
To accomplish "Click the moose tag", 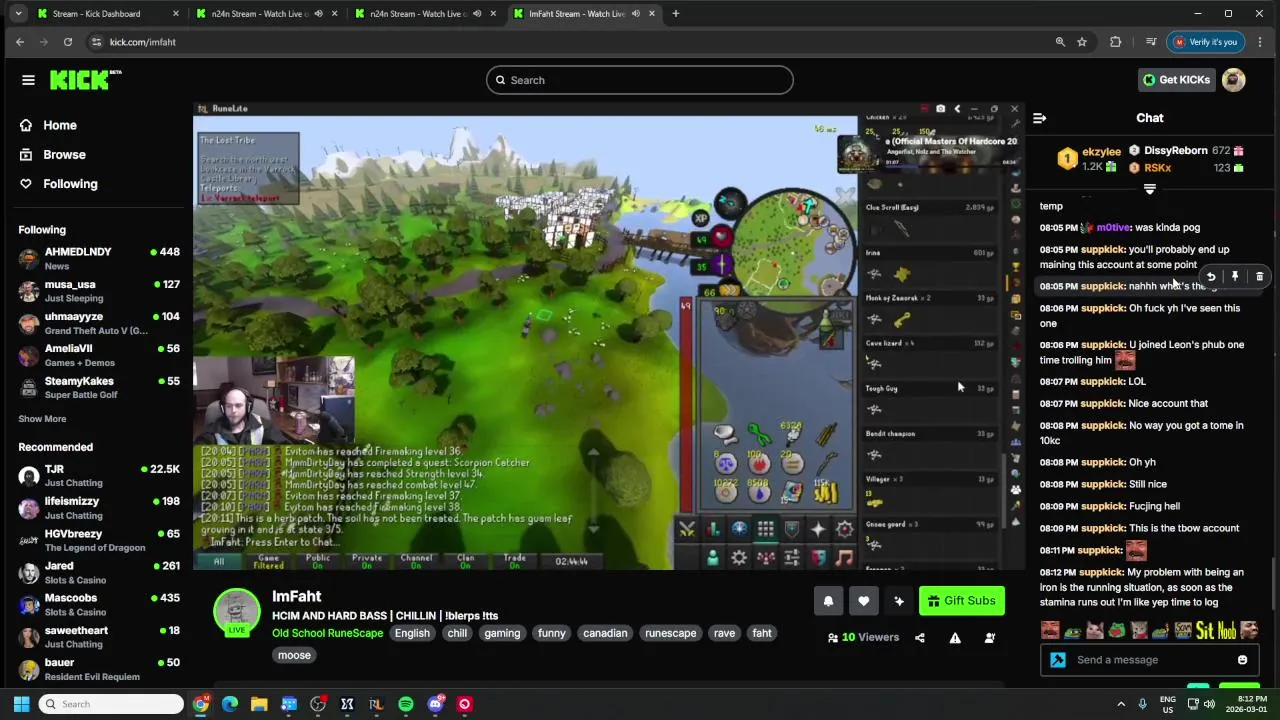I will (294, 655).
